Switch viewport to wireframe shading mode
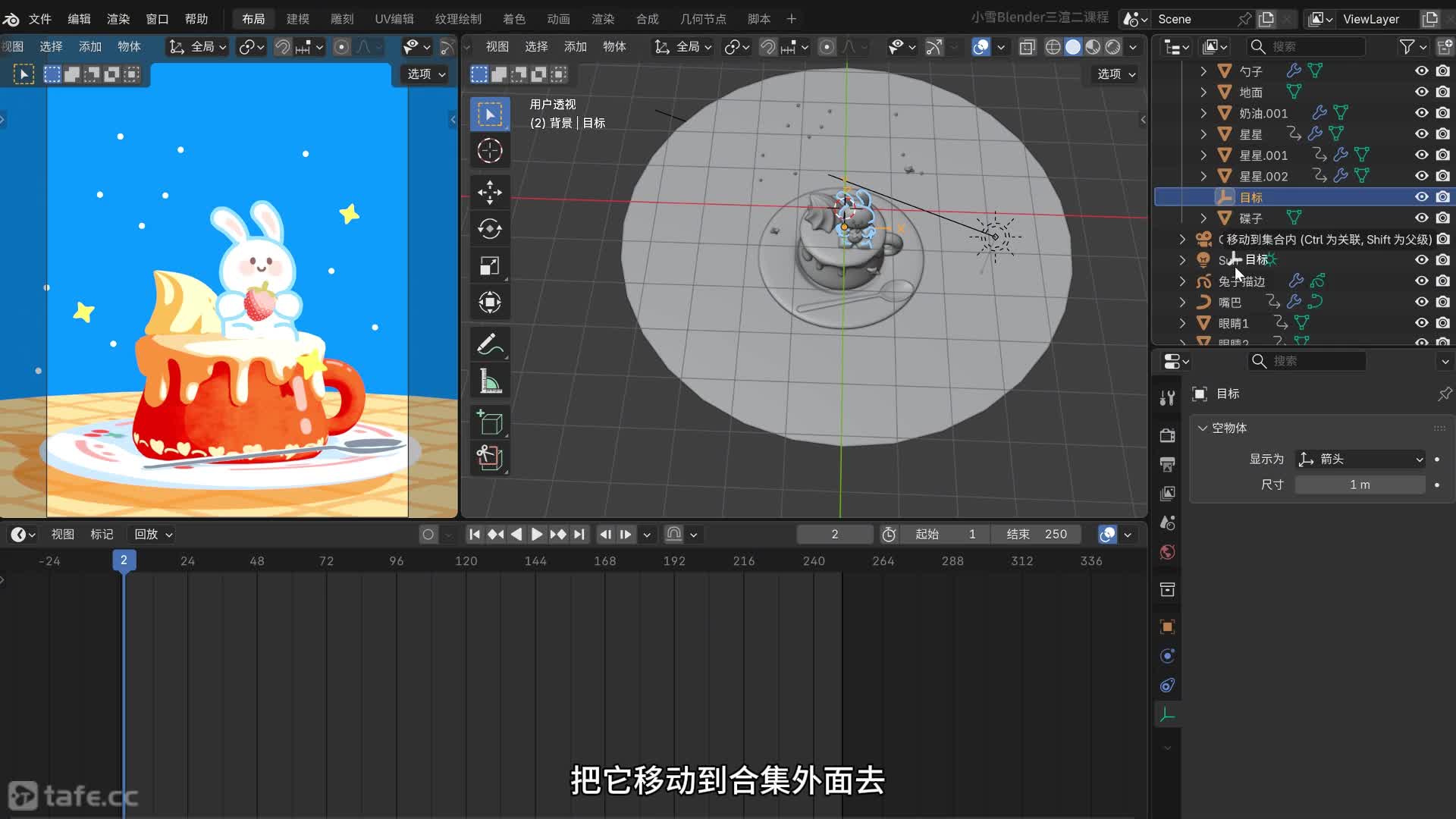Viewport: 1456px width, 819px height. pyautogui.click(x=1053, y=47)
